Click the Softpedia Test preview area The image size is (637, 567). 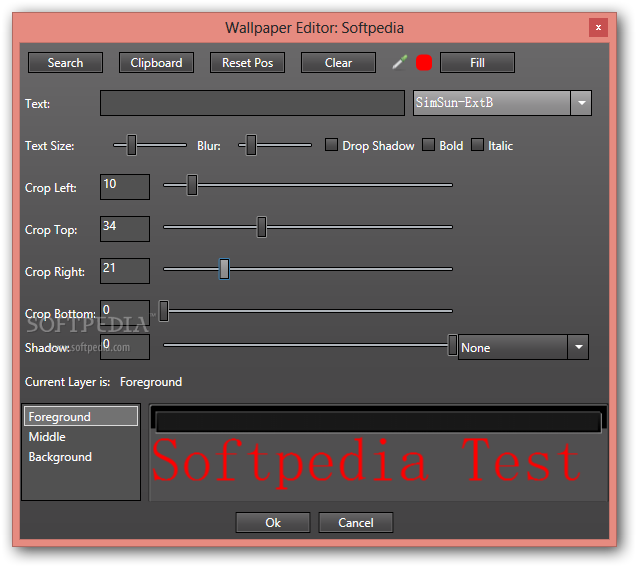click(378, 453)
